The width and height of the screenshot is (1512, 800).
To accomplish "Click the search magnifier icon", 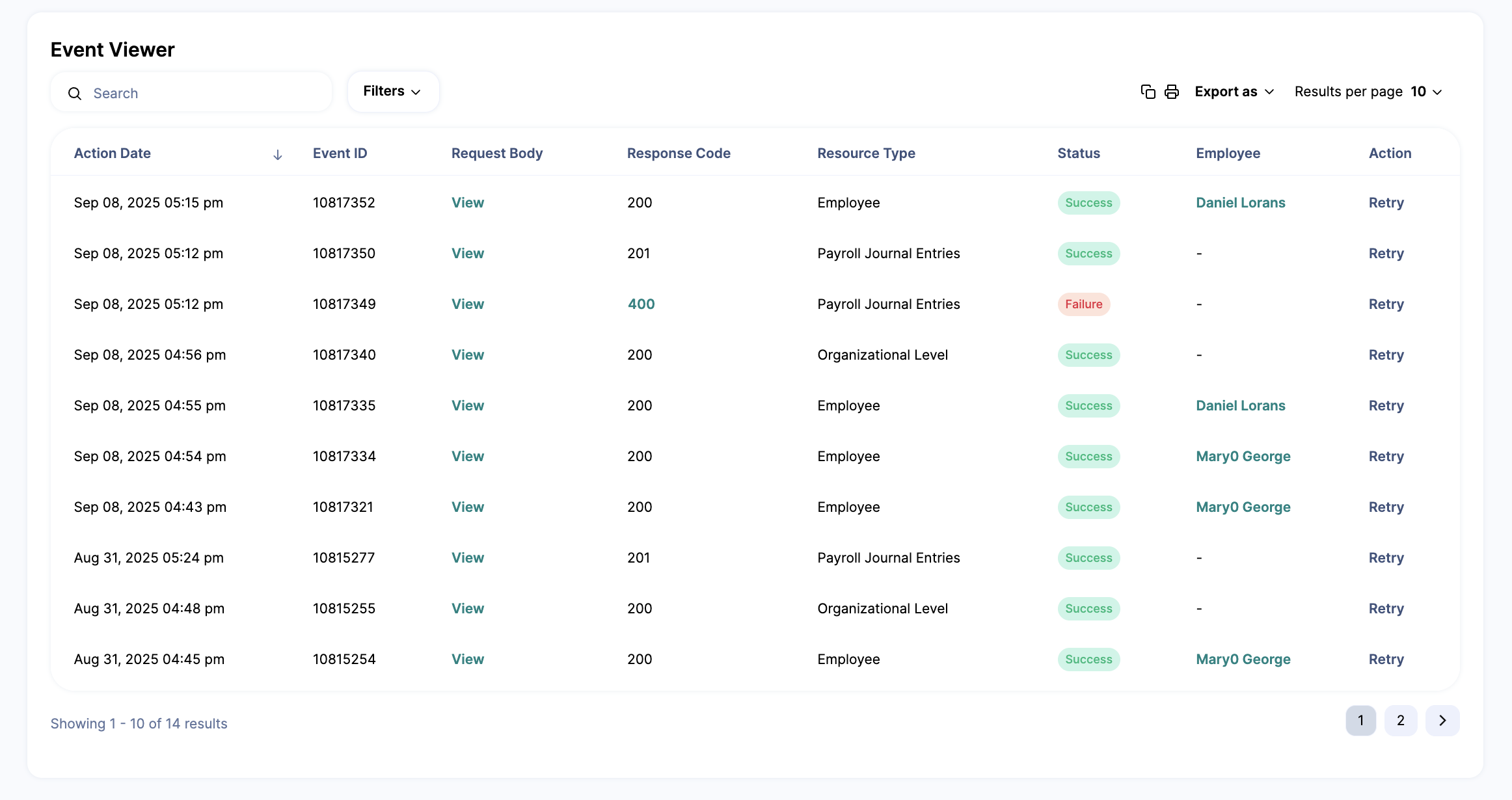I will 75,94.
